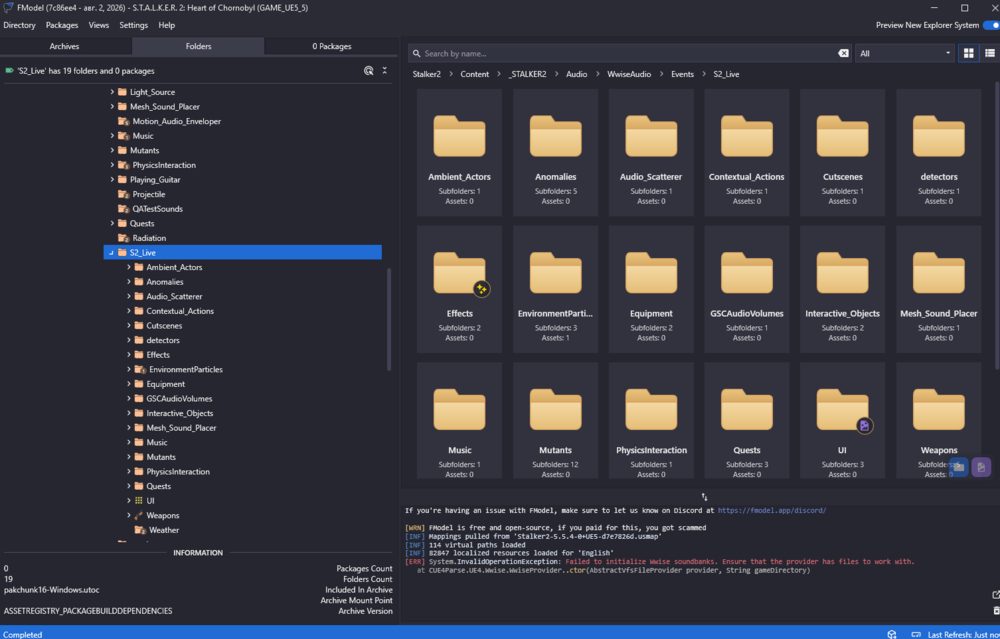Image resolution: width=1000 pixels, height=639 pixels.
Task: Open the fmodel.app Discord link
Action: (x=772, y=511)
